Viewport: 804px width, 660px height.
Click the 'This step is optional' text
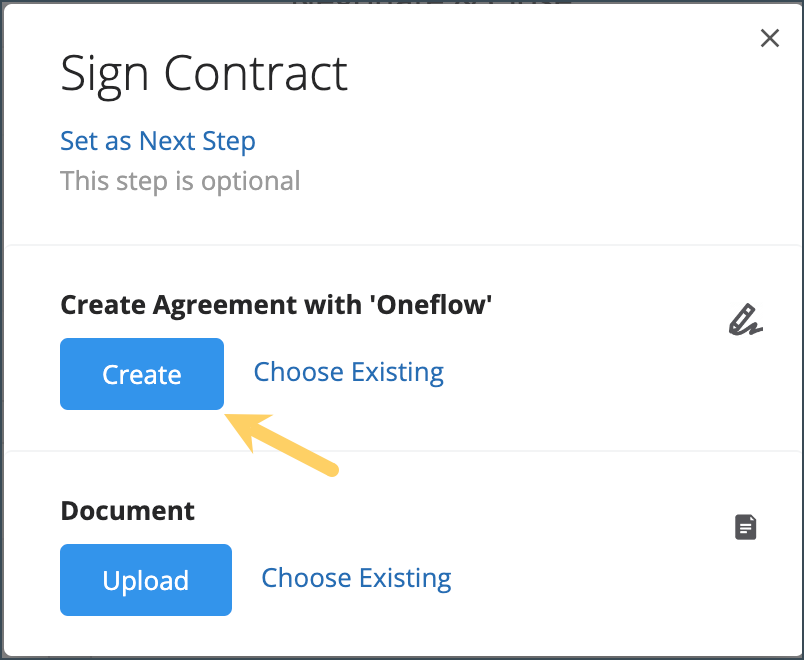pos(180,181)
